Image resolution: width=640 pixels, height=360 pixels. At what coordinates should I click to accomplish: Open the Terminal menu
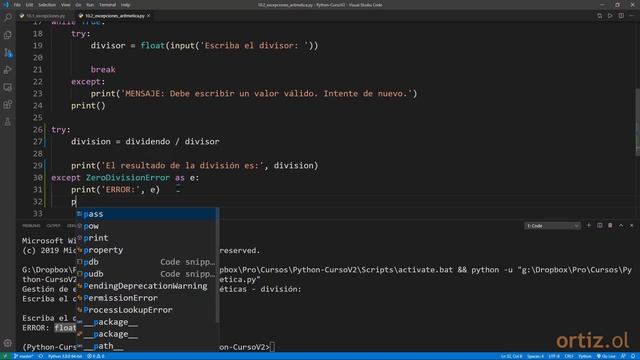[107, 5]
